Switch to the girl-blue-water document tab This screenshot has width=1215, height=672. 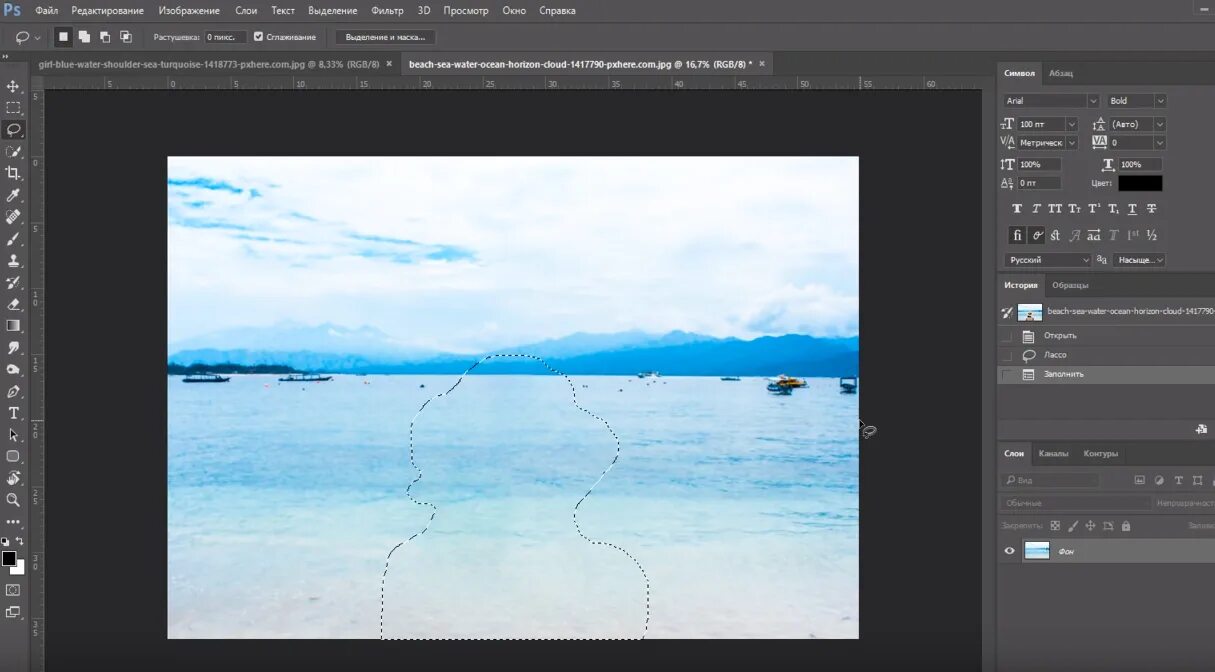coord(208,64)
